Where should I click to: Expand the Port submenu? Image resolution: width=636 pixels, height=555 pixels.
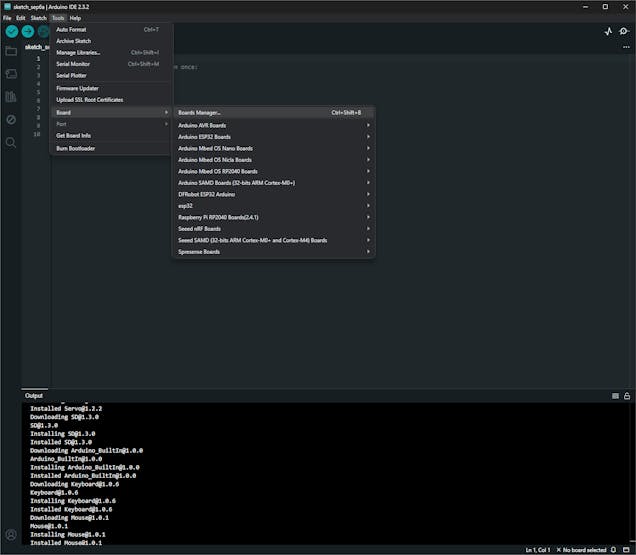pos(110,123)
